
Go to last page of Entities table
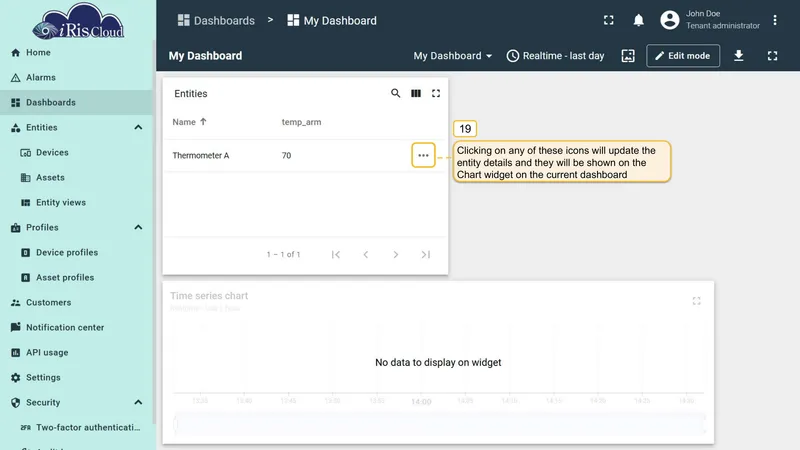click(x=426, y=255)
